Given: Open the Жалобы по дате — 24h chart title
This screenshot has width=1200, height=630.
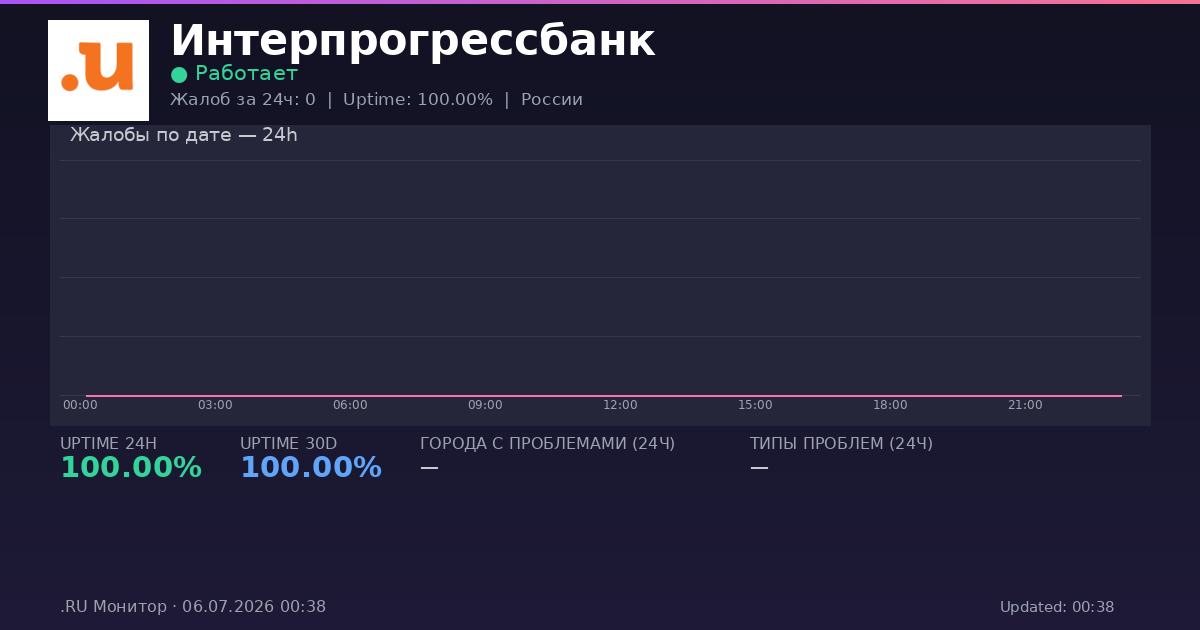Looking at the screenshot, I should tap(184, 135).
